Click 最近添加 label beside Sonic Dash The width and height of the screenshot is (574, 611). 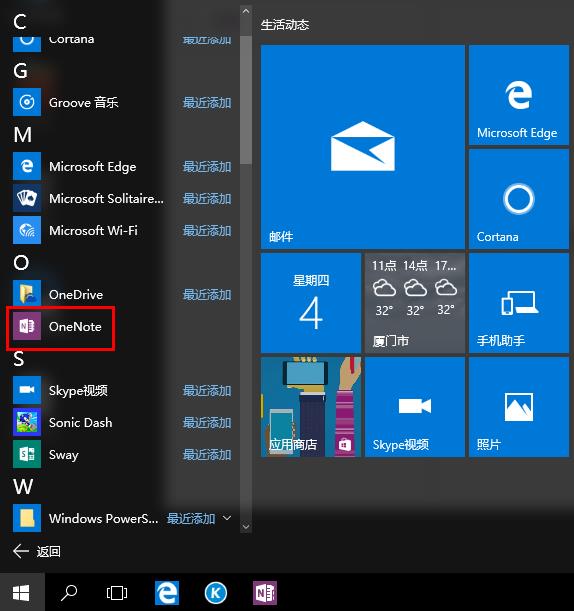click(x=207, y=422)
